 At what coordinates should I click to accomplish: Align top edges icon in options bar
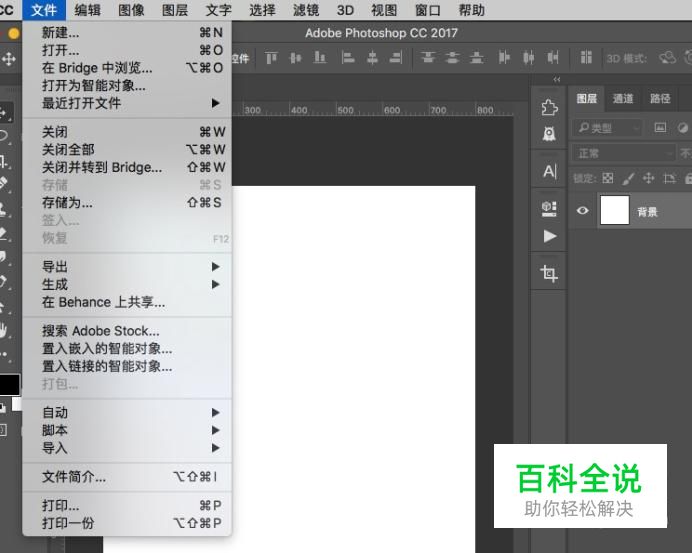click(x=271, y=57)
